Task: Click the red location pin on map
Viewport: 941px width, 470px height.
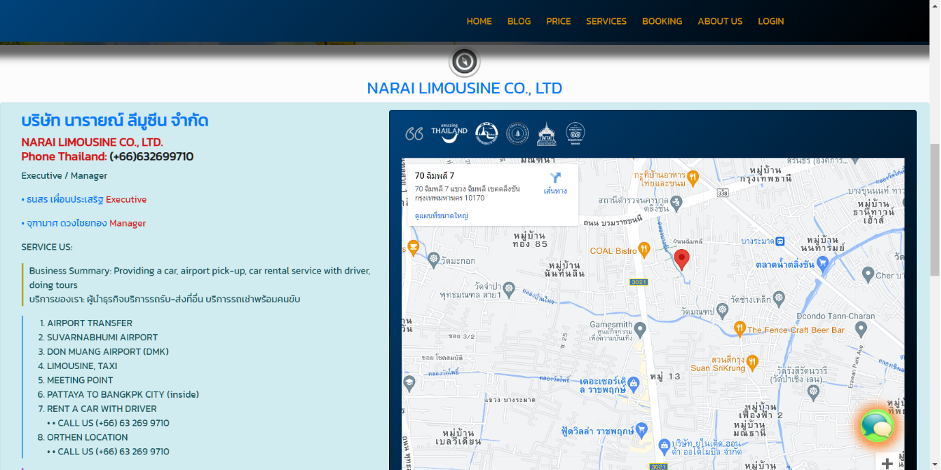Action: pos(682,260)
